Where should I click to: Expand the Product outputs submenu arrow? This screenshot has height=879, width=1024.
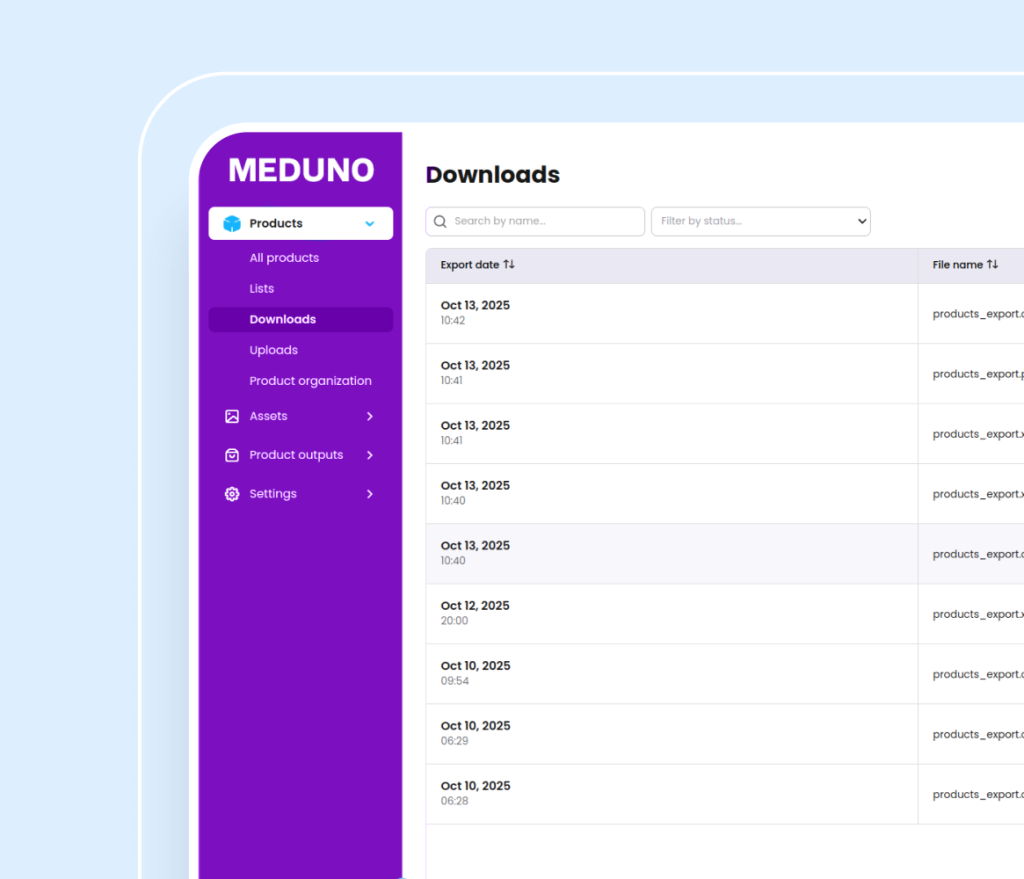[370, 455]
